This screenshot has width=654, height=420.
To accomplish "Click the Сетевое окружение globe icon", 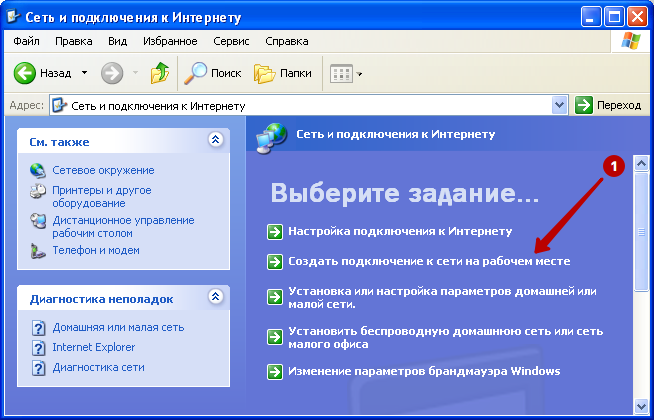I will pos(38,170).
